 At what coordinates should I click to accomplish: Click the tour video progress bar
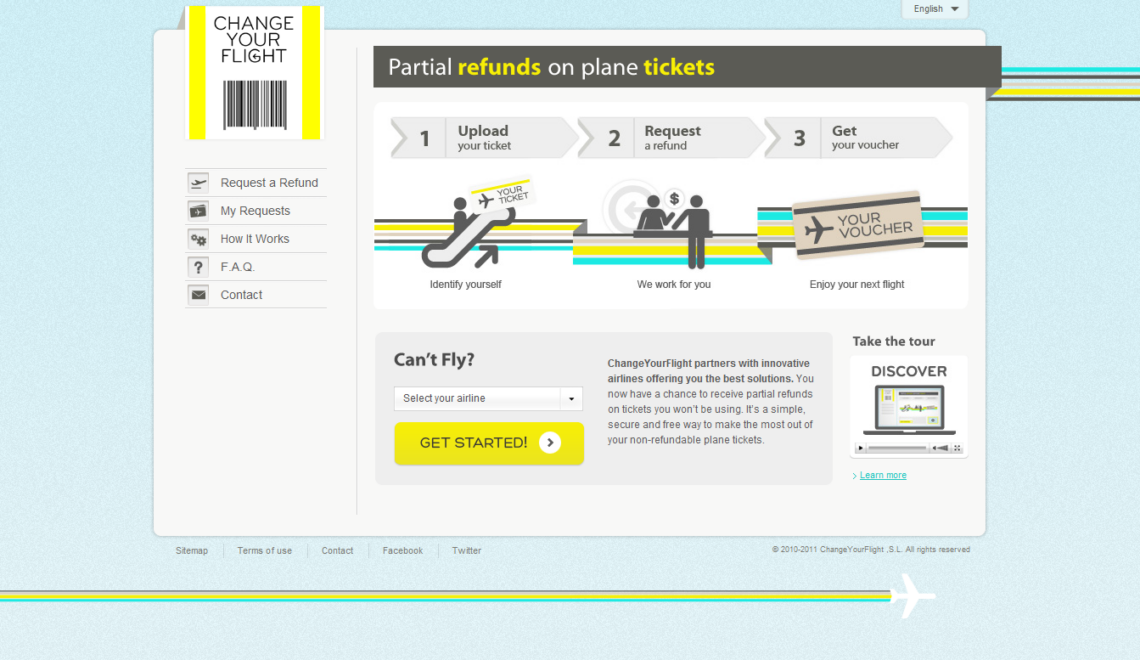(x=897, y=448)
